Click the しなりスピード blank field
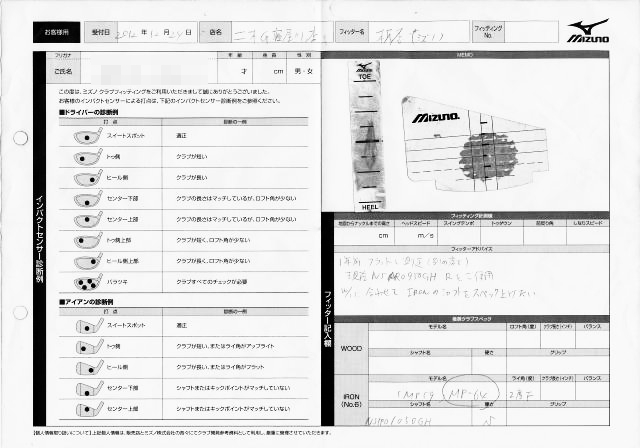Image resolution: width=640 pixels, height=448 pixels. pyautogui.click(x=588, y=236)
